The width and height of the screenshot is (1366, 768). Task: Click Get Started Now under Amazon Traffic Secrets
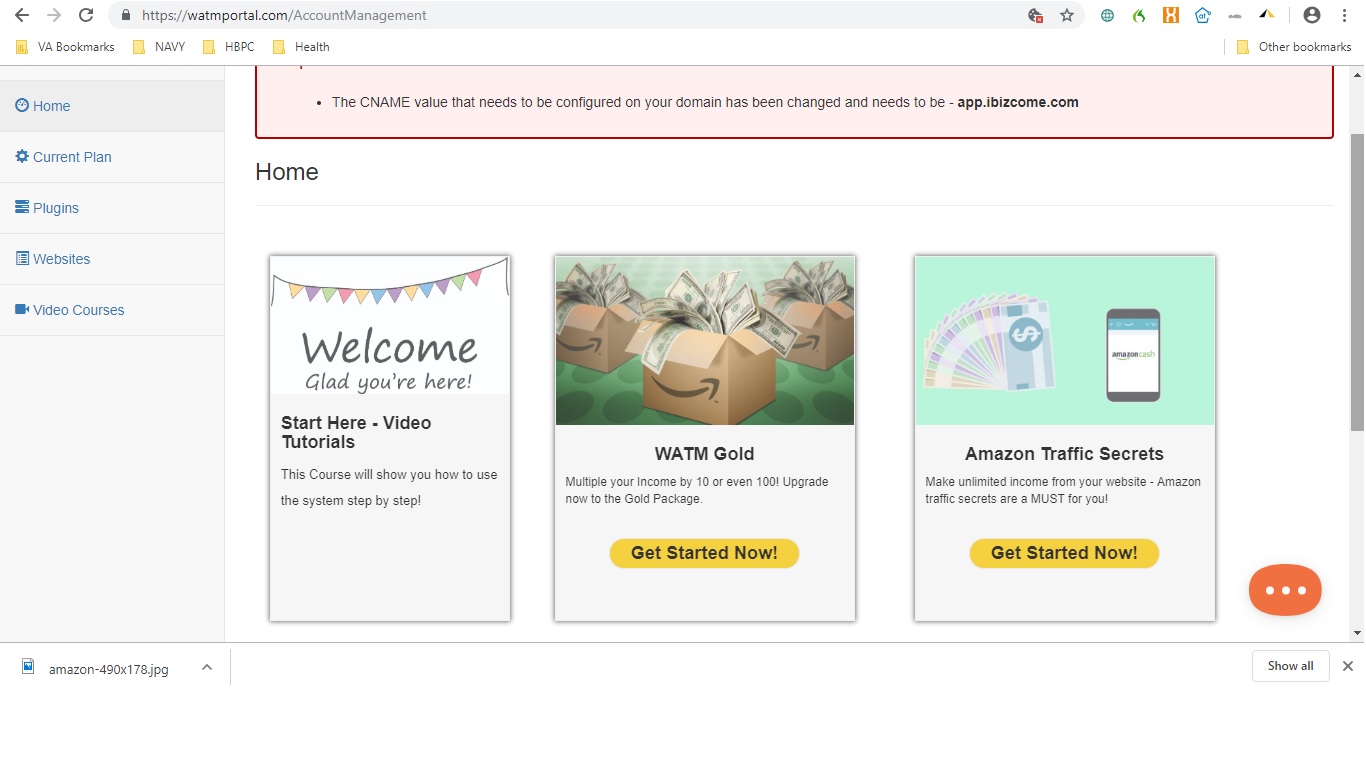point(1064,553)
